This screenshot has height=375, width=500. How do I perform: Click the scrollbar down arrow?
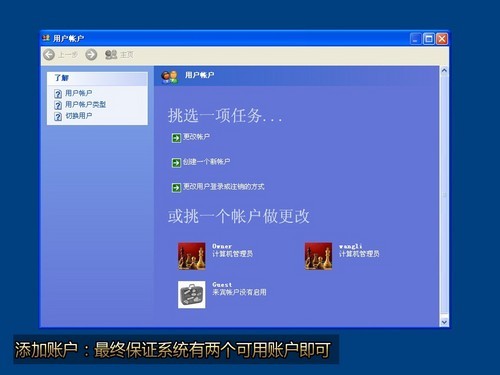[444, 322]
